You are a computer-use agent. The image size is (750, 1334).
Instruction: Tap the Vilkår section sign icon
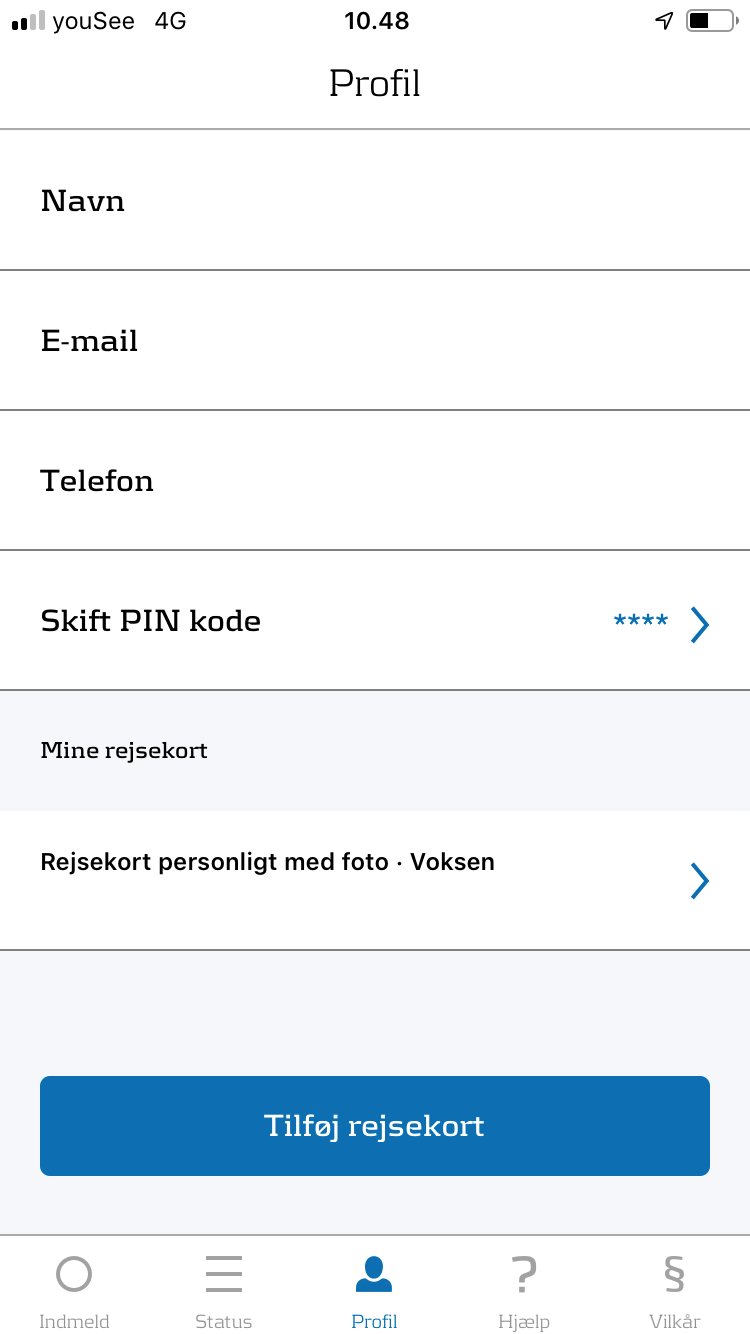pyautogui.click(x=674, y=1274)
